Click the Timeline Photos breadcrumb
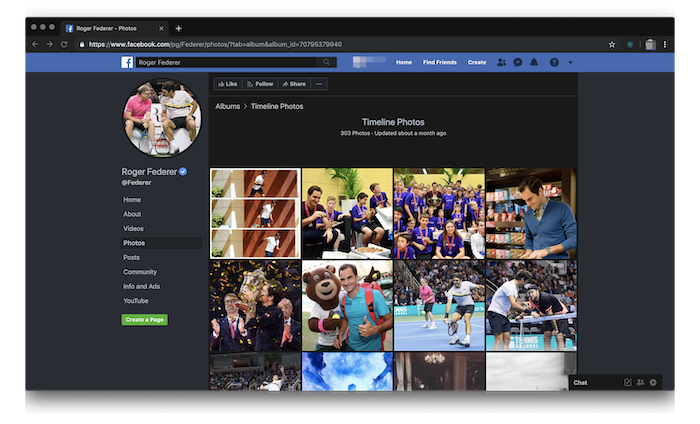This screenshot has width=700, height=424. 277,106
